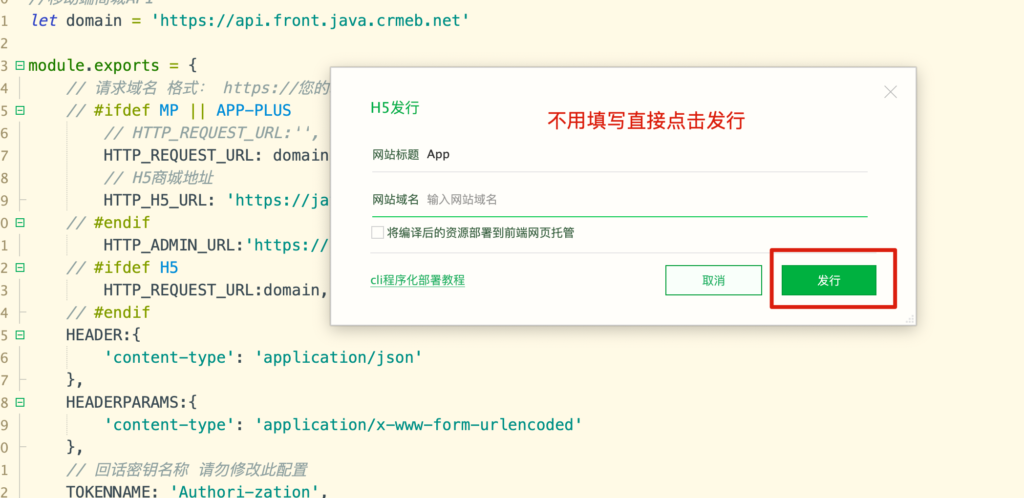Check 将编译后的资源部署到前端网页托管 checkbox
This screenshot has width=1024, height=498.
click(x=377, y=232)
